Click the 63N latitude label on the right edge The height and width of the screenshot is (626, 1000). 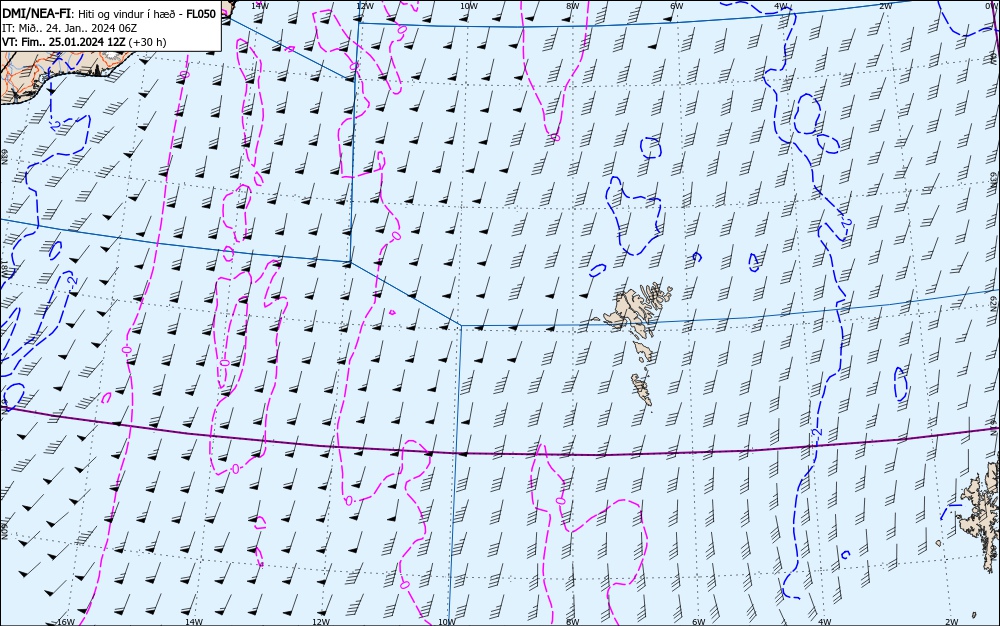coord(994,178)
